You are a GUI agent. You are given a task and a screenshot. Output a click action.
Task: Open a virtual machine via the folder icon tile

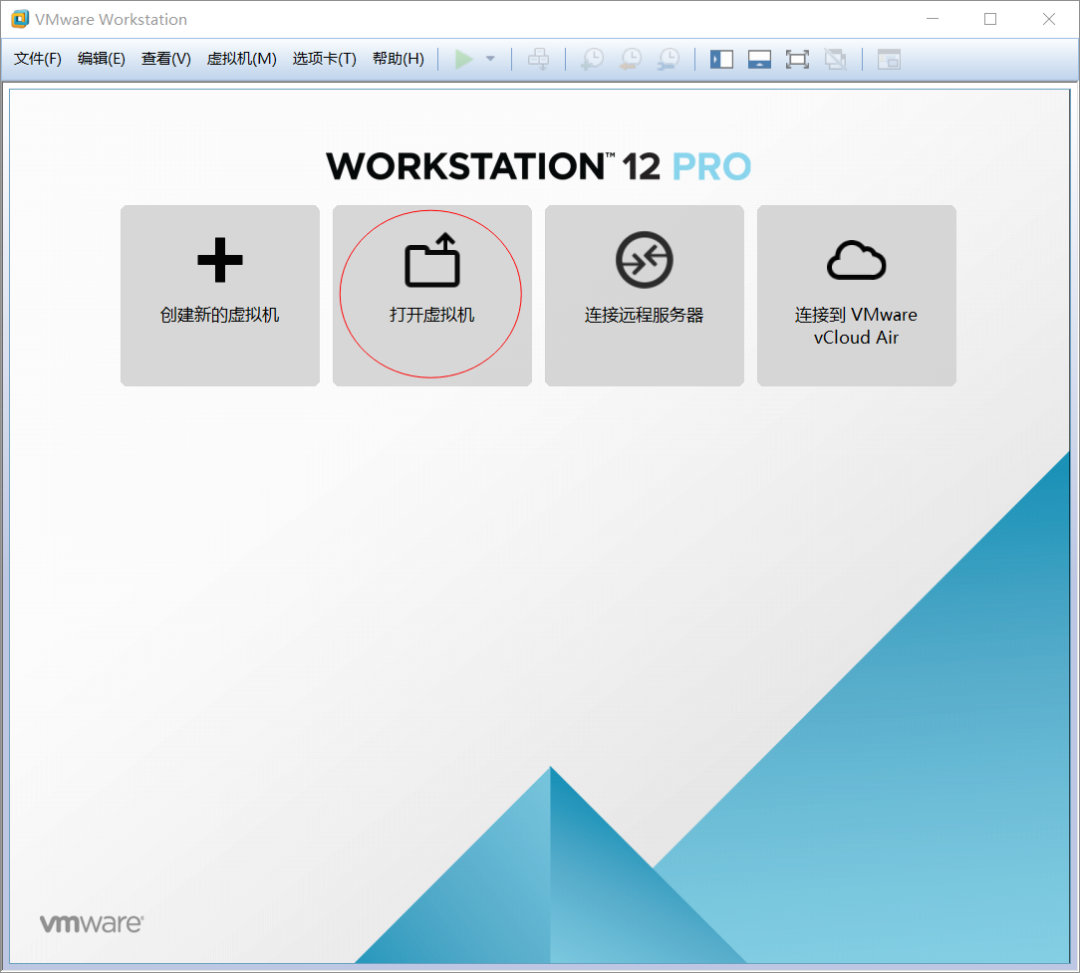pyautogui.click(x=432, y=260)
